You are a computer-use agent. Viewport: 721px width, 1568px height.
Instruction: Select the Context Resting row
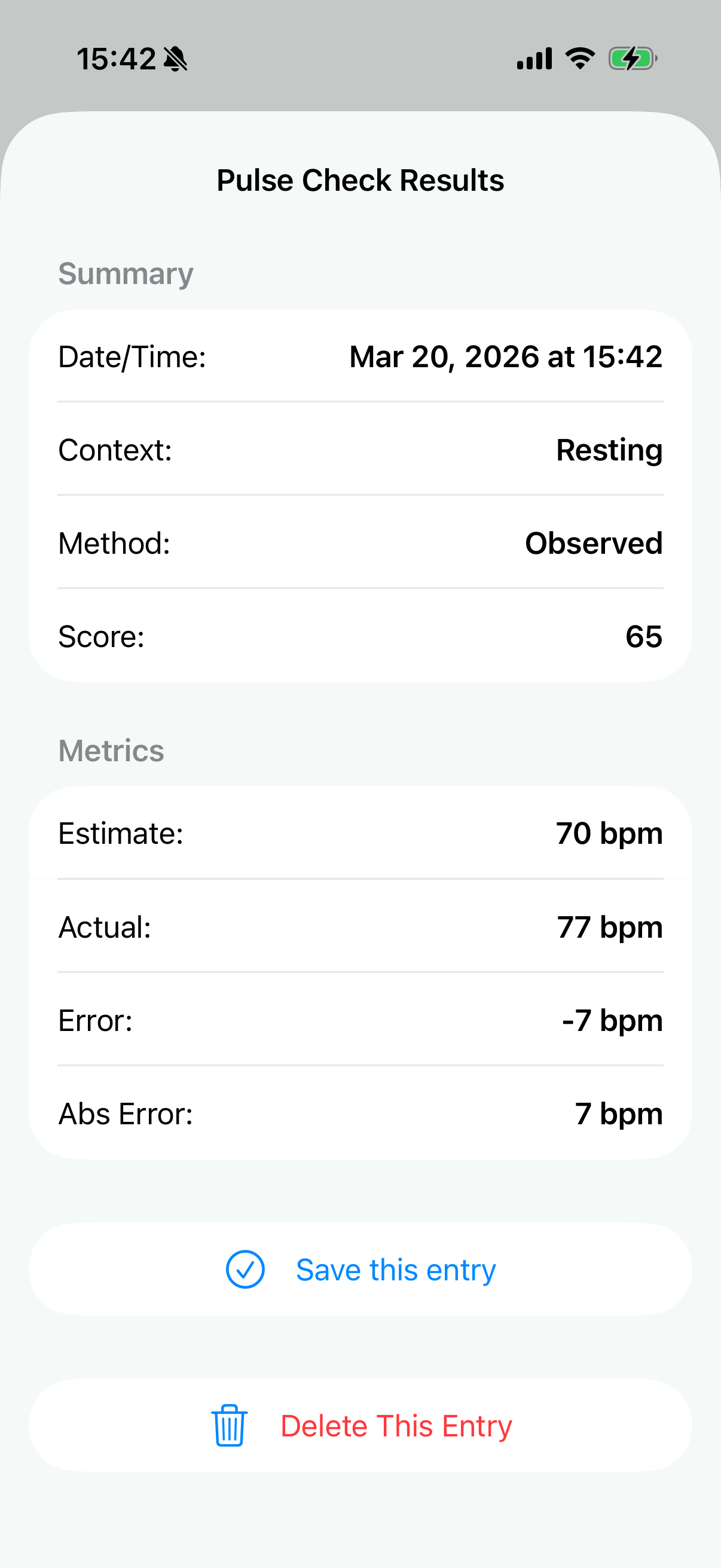(360, 450)
